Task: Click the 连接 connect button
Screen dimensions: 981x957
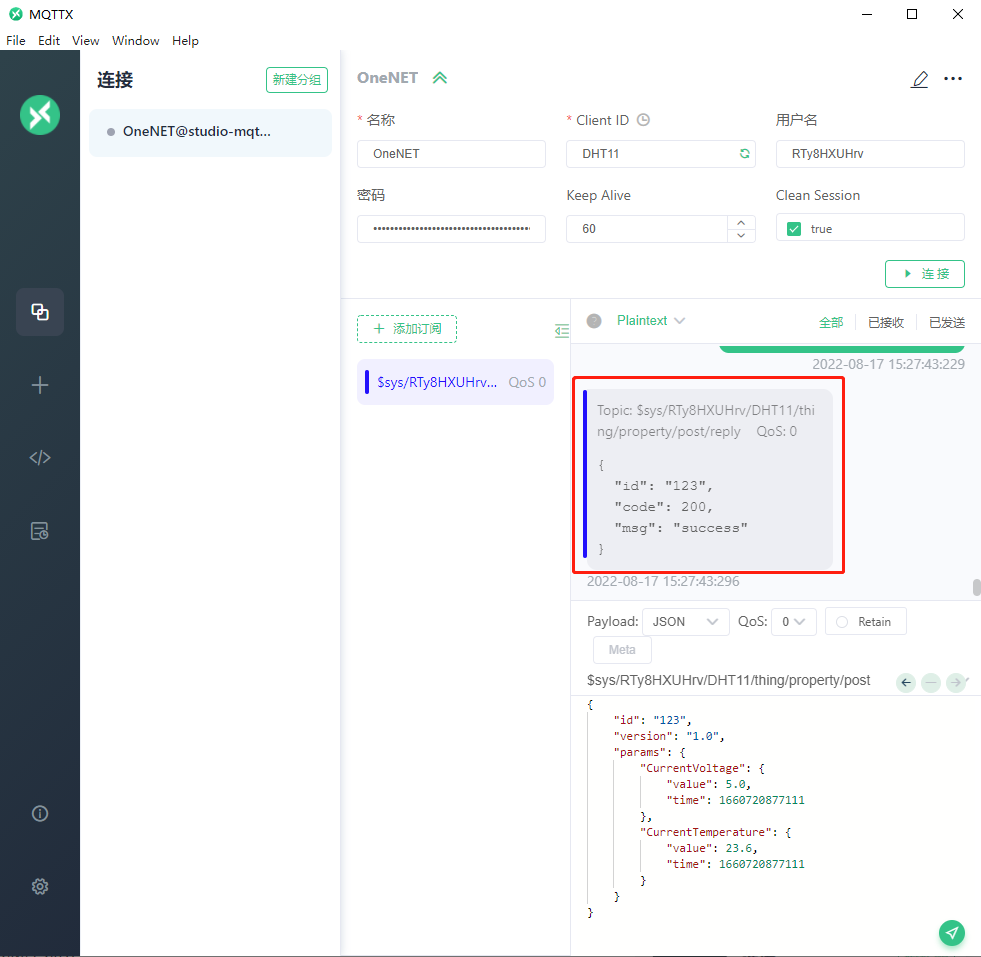Action: (925, 274)
